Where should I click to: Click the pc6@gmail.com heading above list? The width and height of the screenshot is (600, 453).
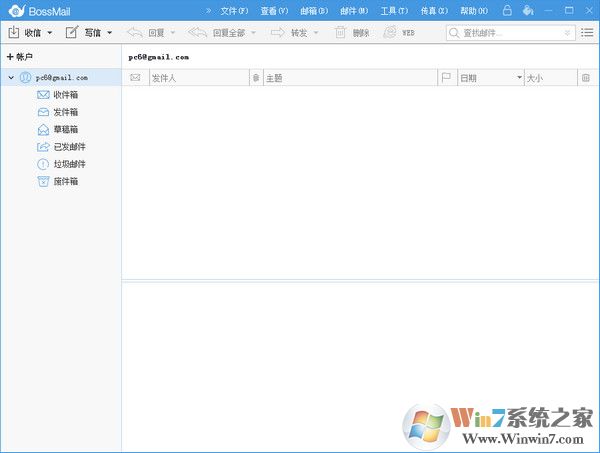click(x=158, y=57)
